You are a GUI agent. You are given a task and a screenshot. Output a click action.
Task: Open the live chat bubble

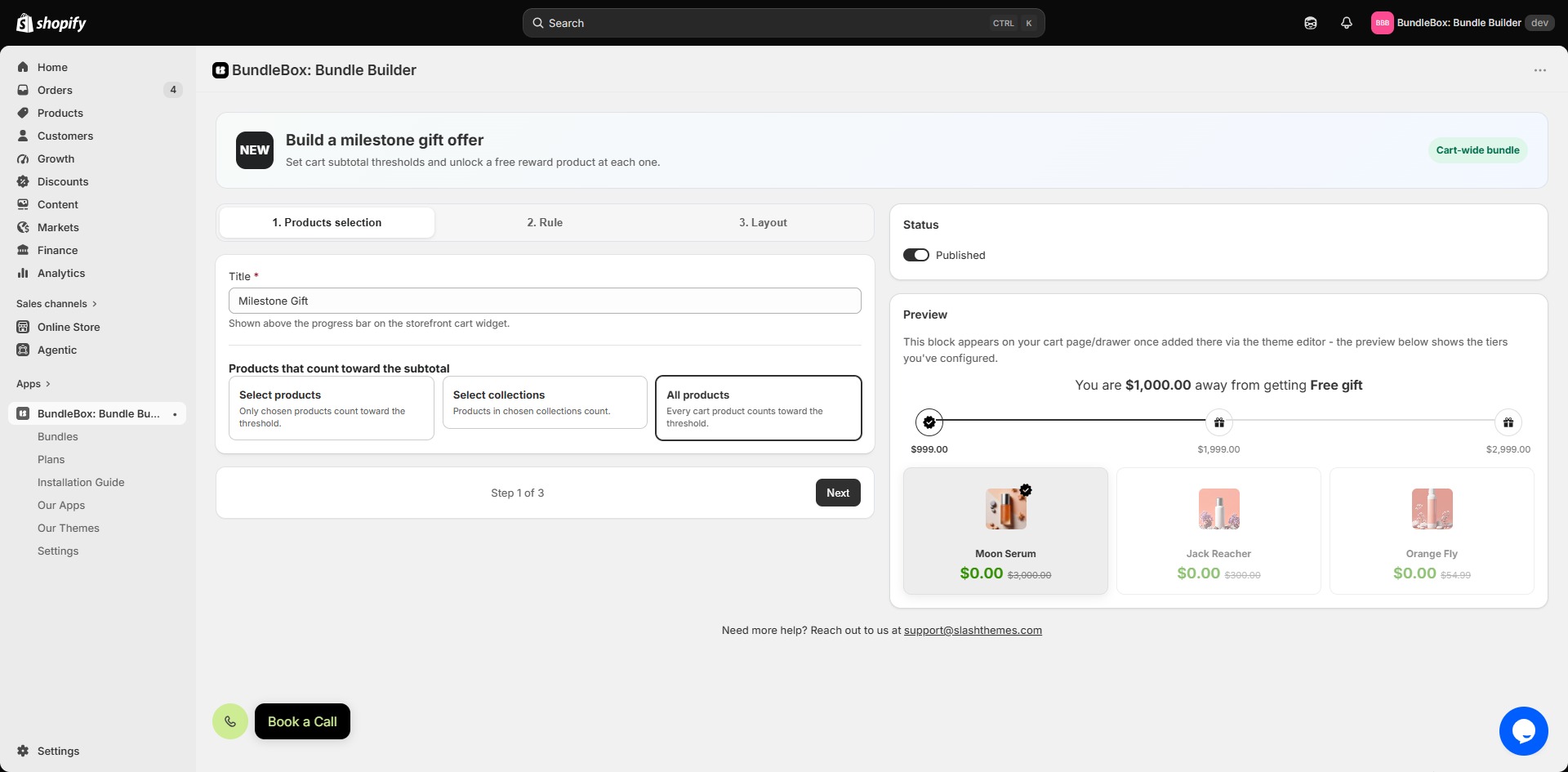1523,731
